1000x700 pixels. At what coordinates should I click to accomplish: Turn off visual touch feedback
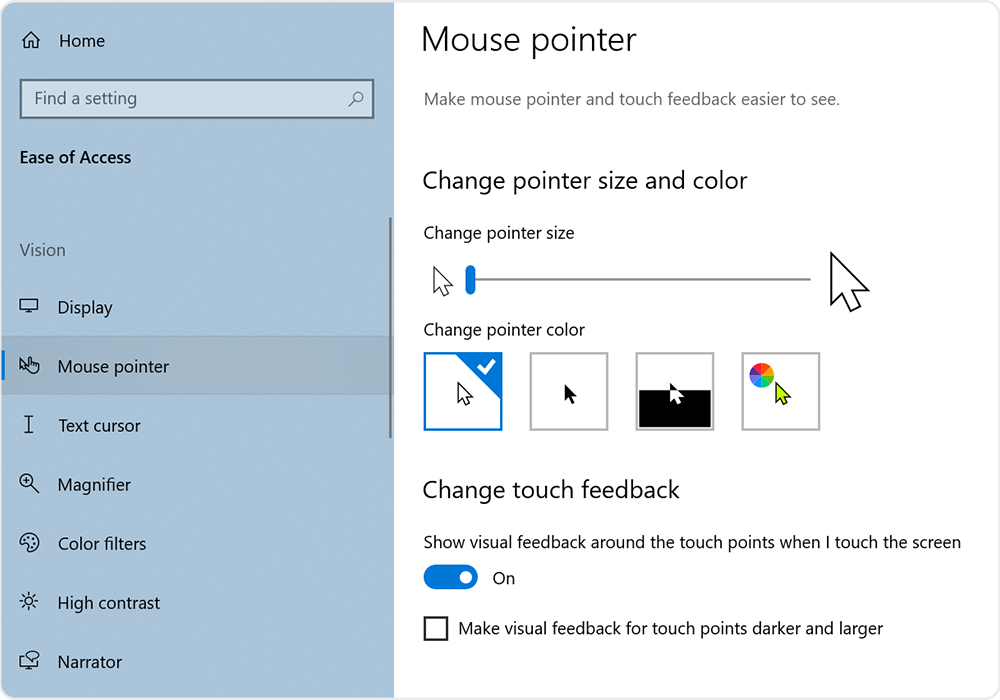pyautogui.click(x=450, y=578)
